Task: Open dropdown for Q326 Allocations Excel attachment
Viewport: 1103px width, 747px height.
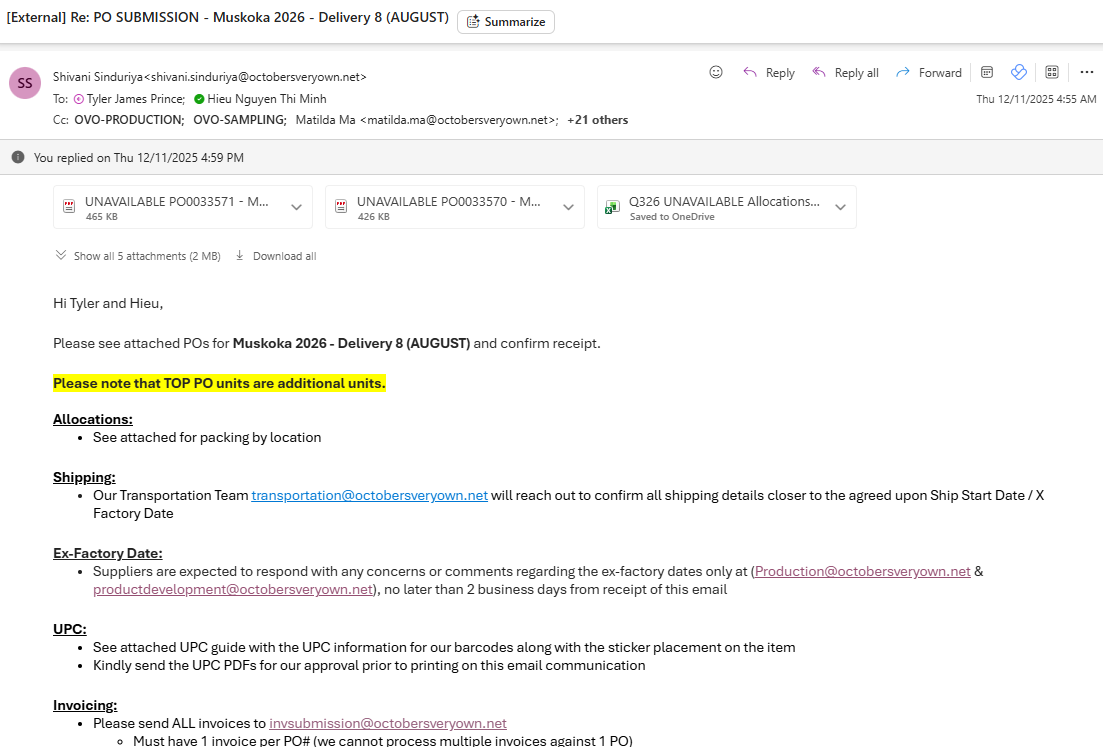Action: pos(840,207)
